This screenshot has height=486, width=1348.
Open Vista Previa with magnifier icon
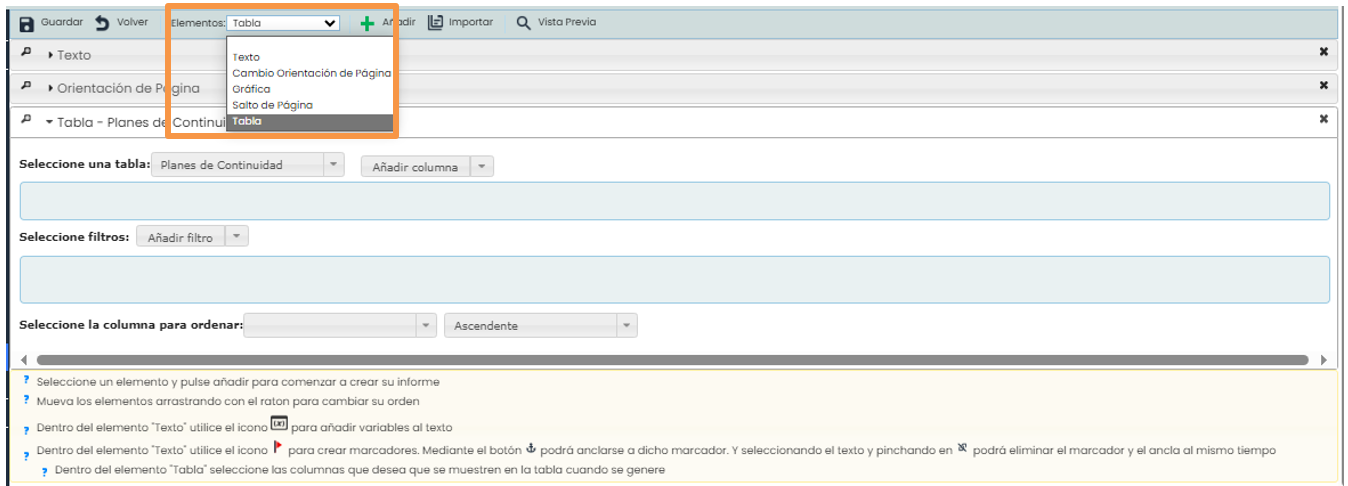coord(523,23)
